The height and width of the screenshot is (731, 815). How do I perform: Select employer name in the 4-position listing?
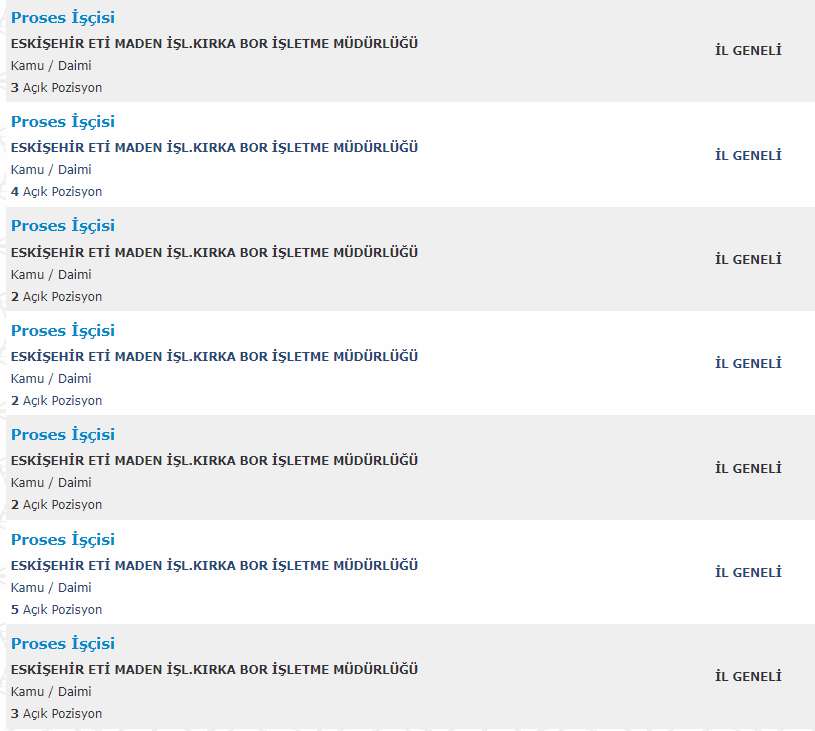[x=214, y=148]
